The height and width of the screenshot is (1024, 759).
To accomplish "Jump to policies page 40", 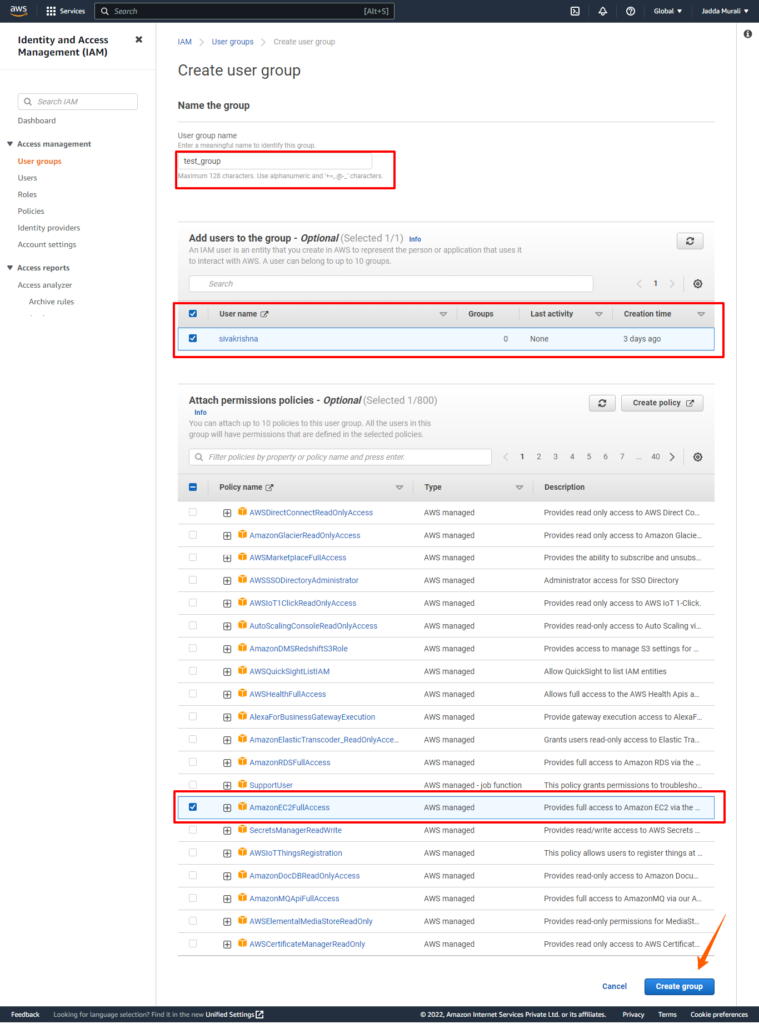I will point(655,457).
